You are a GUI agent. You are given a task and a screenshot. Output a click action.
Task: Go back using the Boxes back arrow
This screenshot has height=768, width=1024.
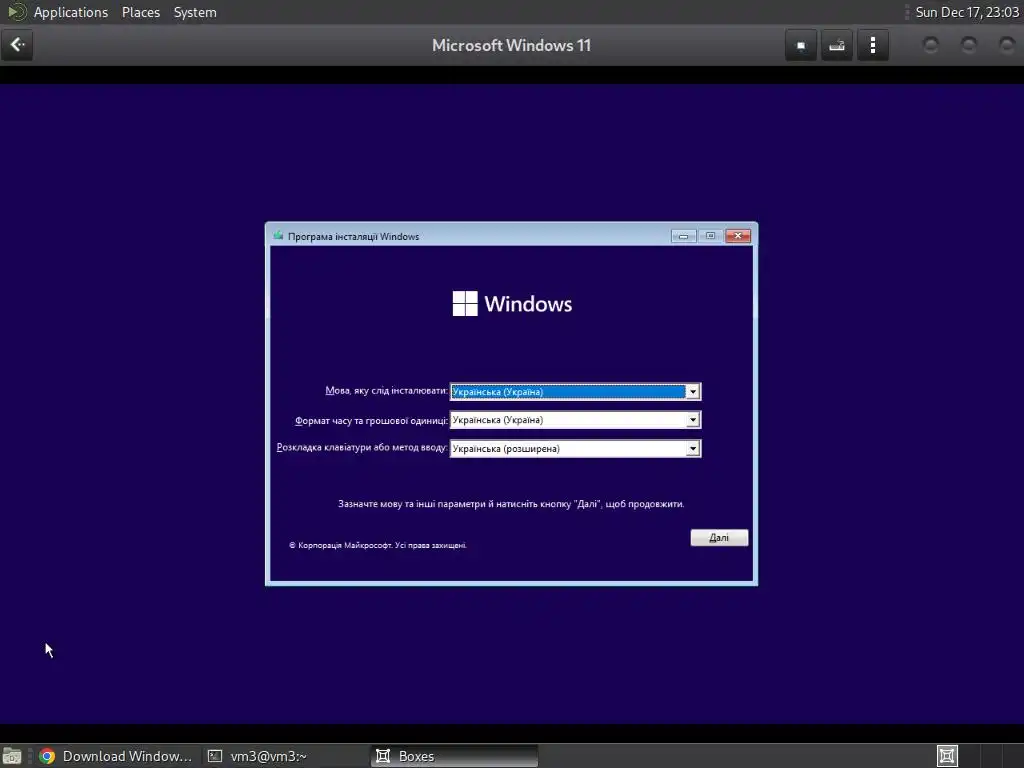(x=17, y=45)
